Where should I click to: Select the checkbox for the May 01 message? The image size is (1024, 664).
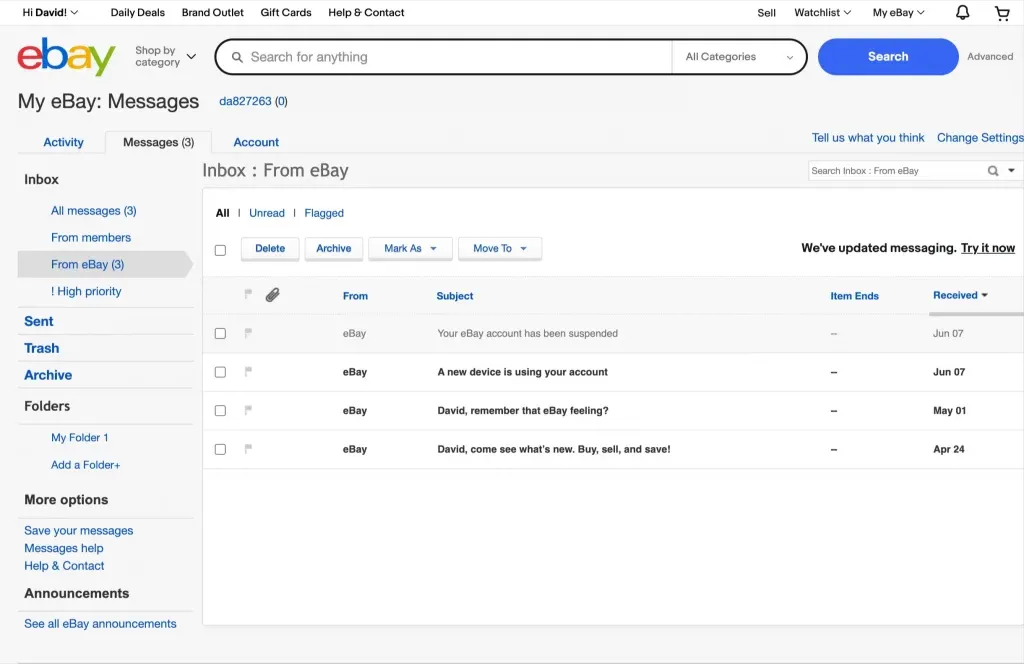click(x=220, y=410)
